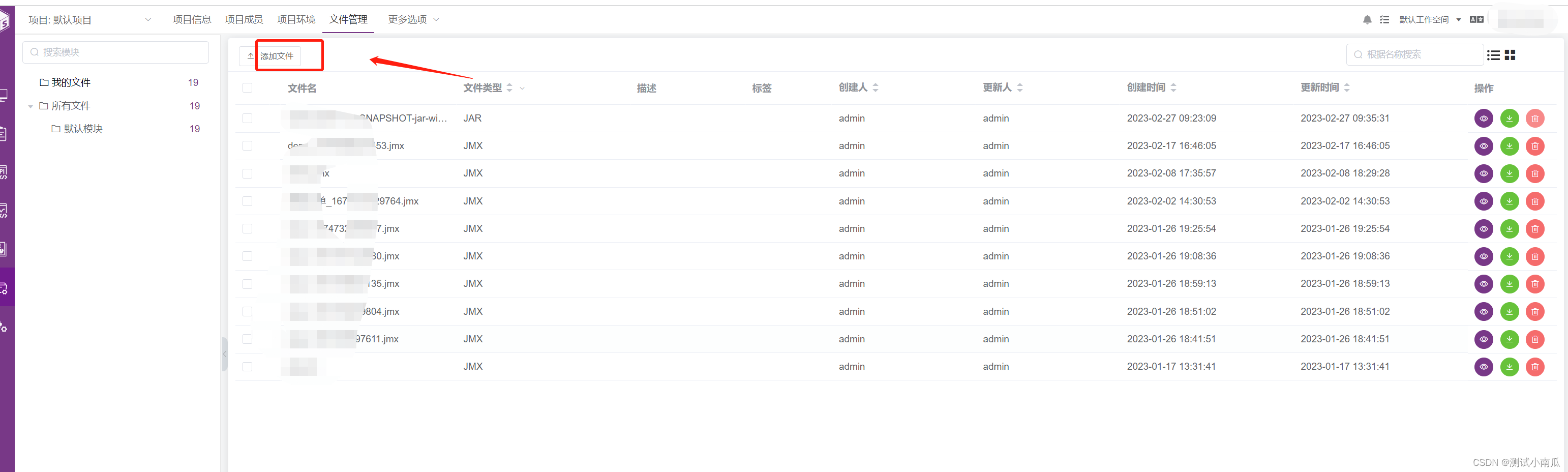Select the API testing icon in the sidebar
Screen dimensions: 1568x472
tap(4, 172)
